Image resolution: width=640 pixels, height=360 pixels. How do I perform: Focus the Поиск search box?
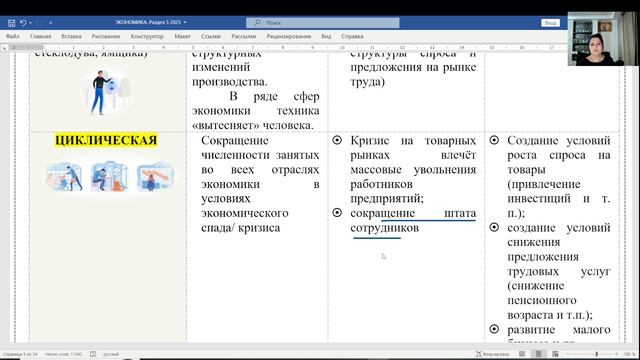point(322,23)
